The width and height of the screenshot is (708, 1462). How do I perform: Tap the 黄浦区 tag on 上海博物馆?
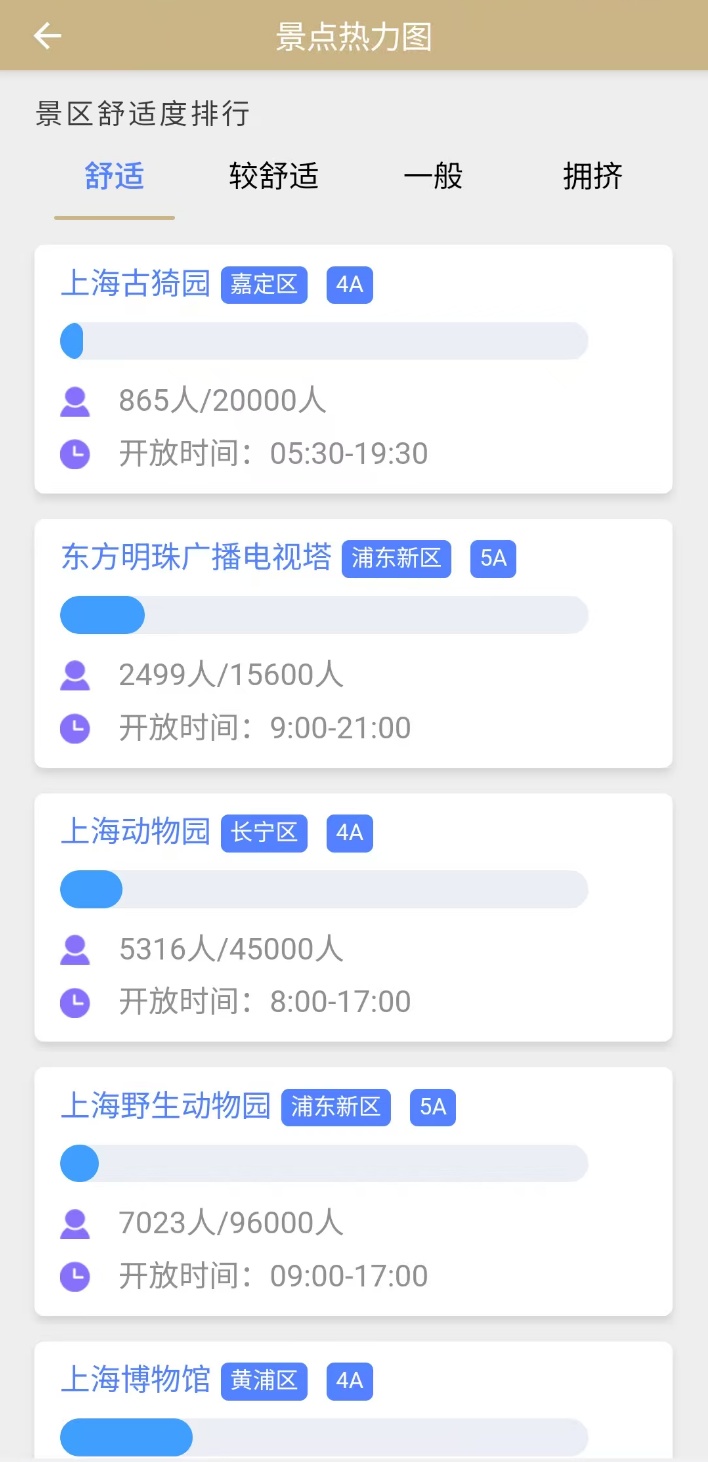coord(264,1381)
